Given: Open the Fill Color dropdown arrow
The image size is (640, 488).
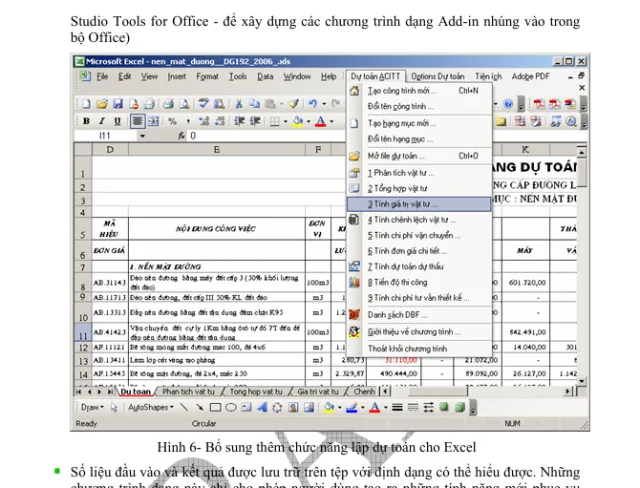Looking at the screenshot, I should coord(309,121).
